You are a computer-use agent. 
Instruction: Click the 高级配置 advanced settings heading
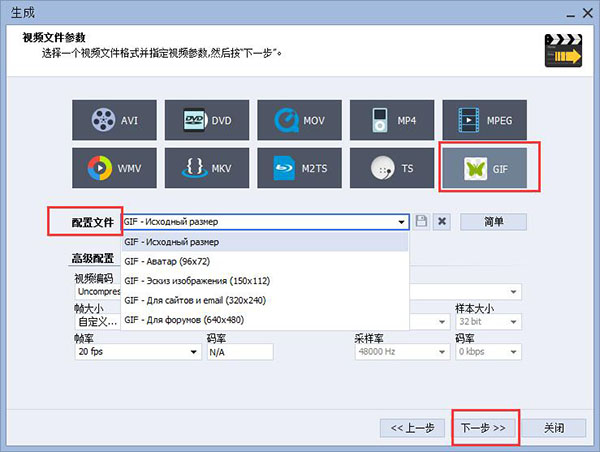click(93, 258)
